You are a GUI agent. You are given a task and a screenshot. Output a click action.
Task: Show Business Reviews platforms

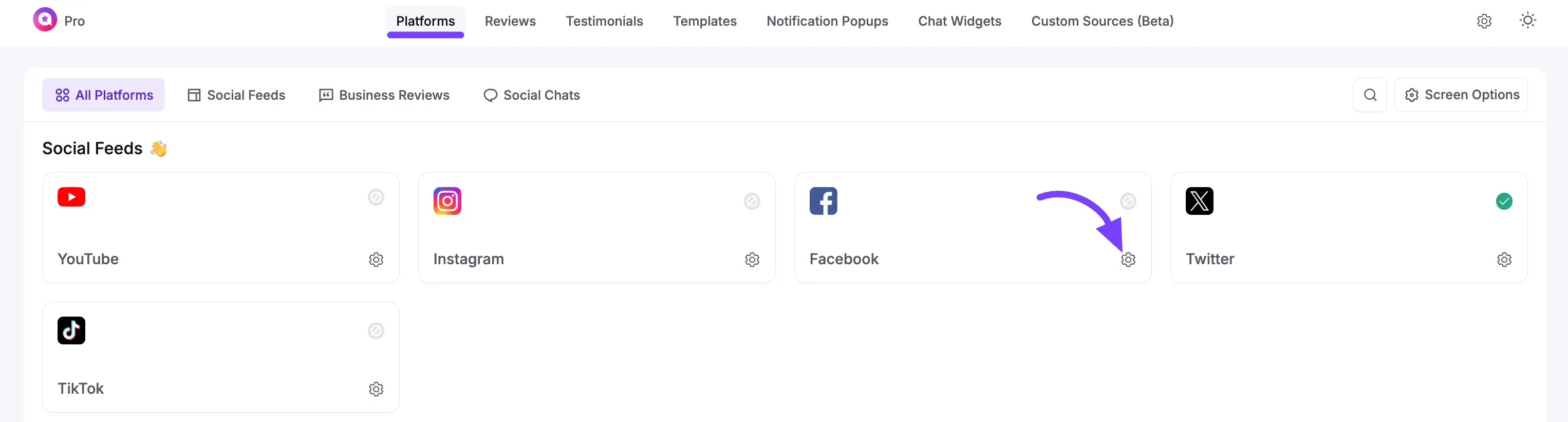click(384, 95)
